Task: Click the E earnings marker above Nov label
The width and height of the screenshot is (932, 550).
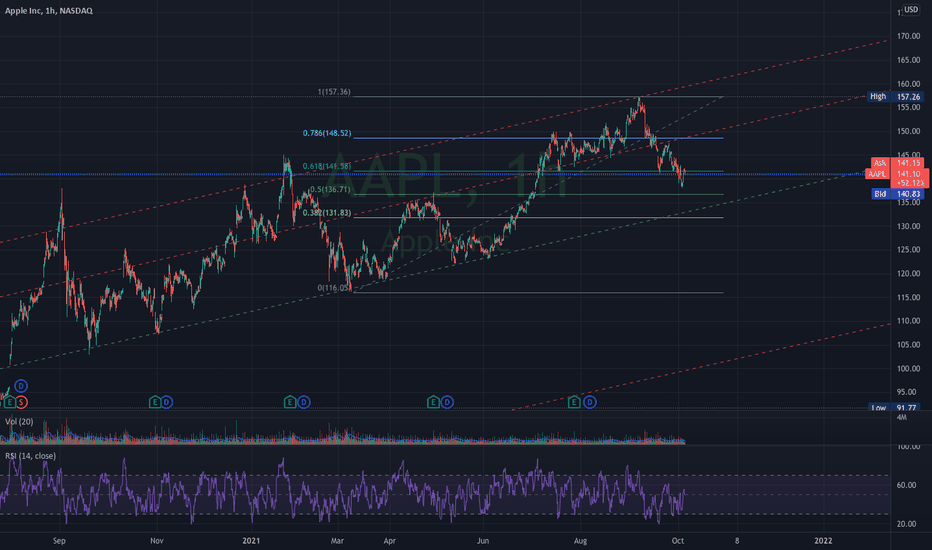Action: point(155,403)
